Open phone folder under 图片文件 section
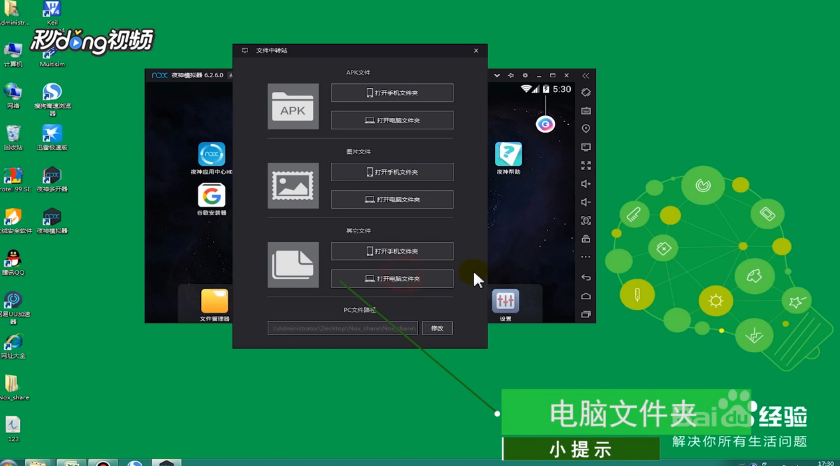This screenshot has height=466, width=840. pyautogui.click(x=392, y=172)
